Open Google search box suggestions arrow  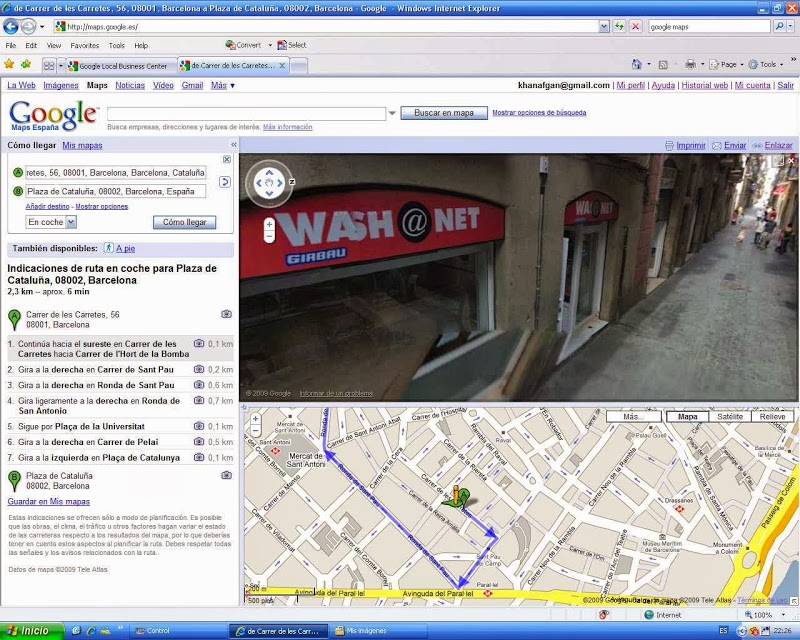pos(392,113)
